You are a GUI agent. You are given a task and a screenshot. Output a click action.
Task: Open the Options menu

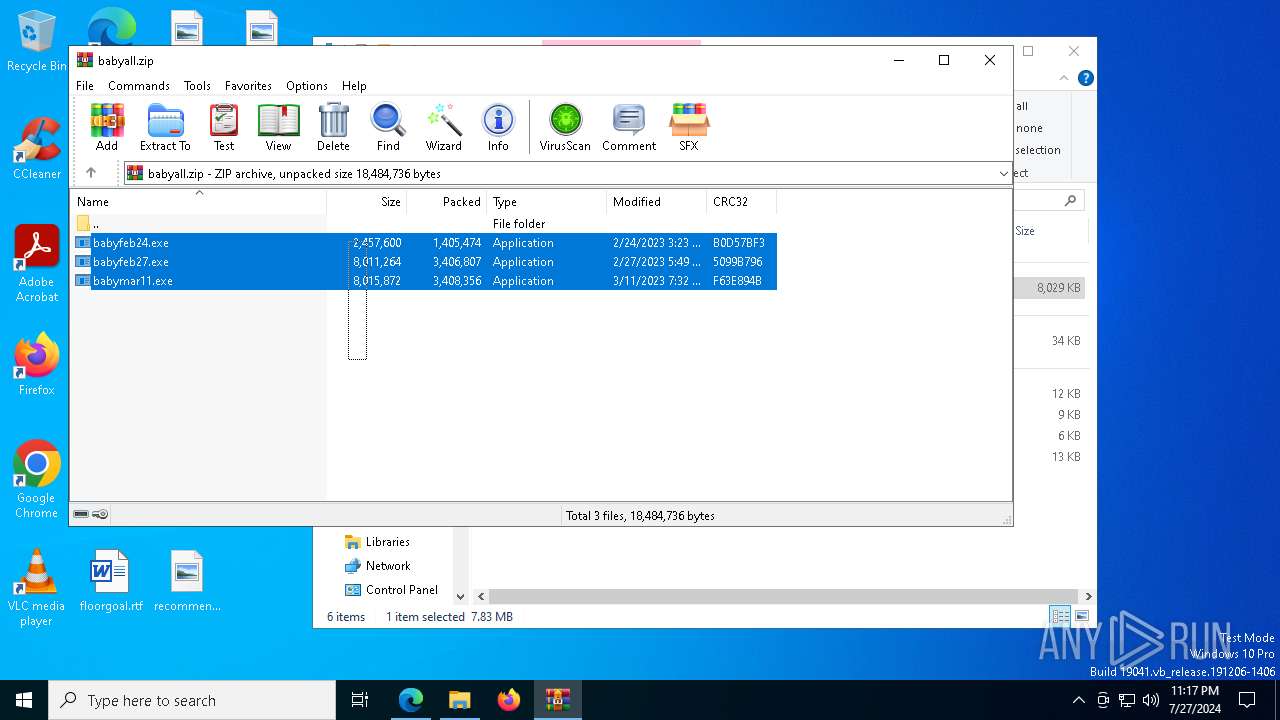pos(307,86)
